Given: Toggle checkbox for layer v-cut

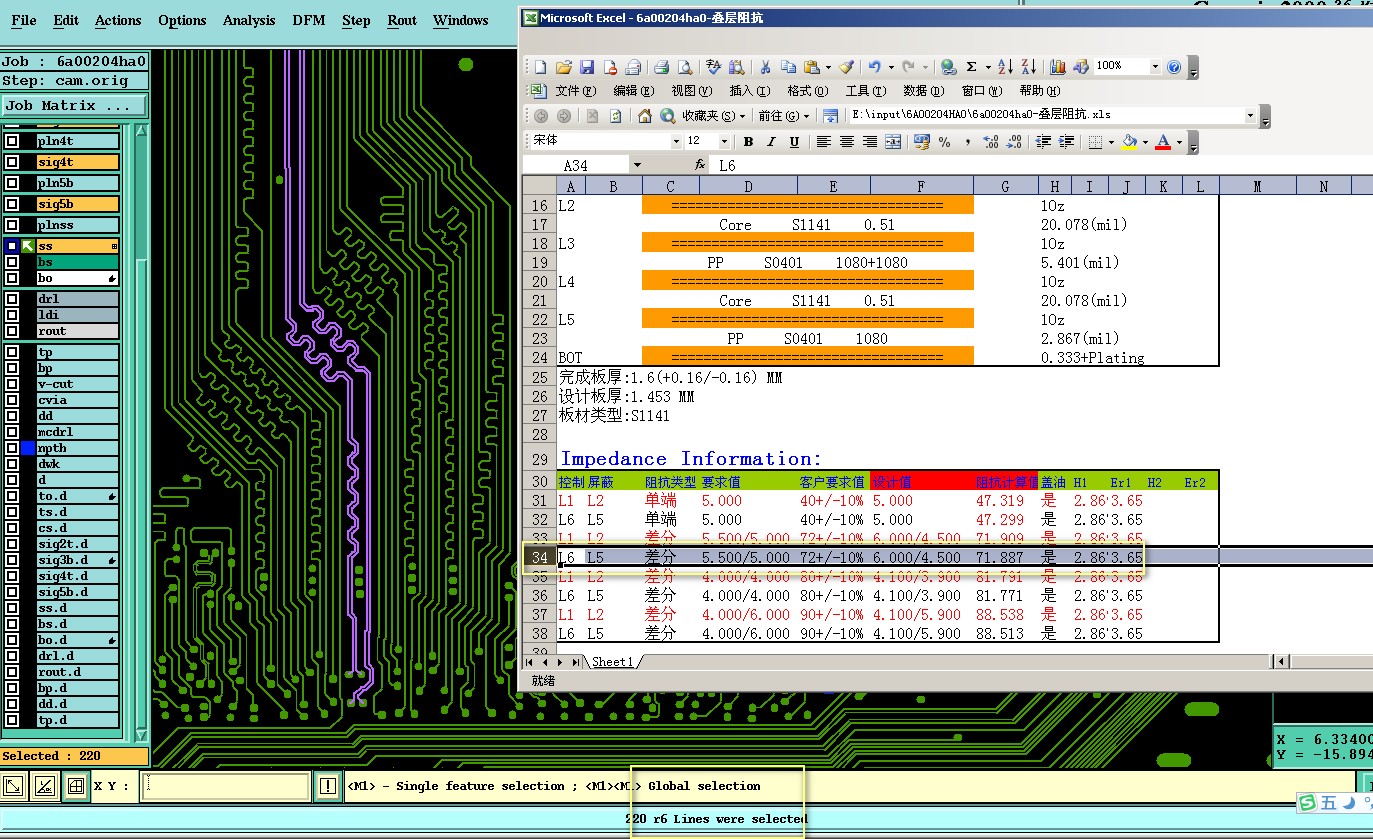Looking at the screenshot, I should tap(12, 384).
